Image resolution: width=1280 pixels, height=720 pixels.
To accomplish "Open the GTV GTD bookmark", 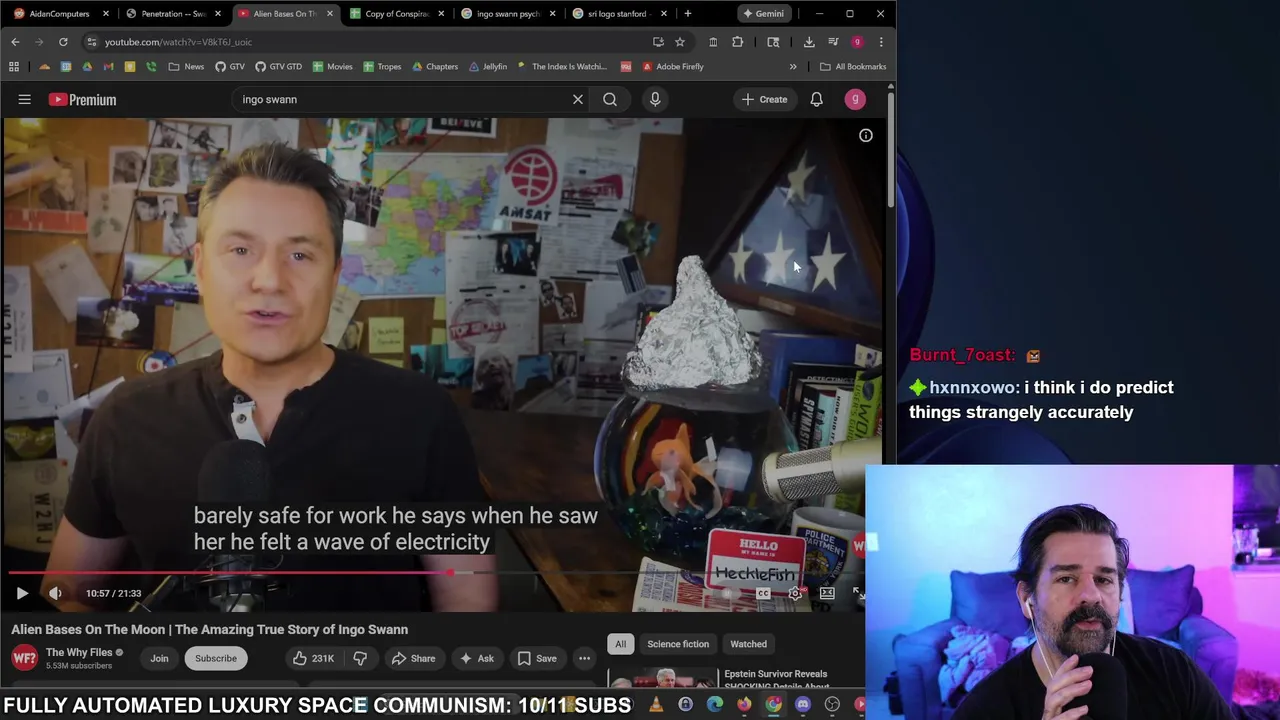I will click(278, 67).
